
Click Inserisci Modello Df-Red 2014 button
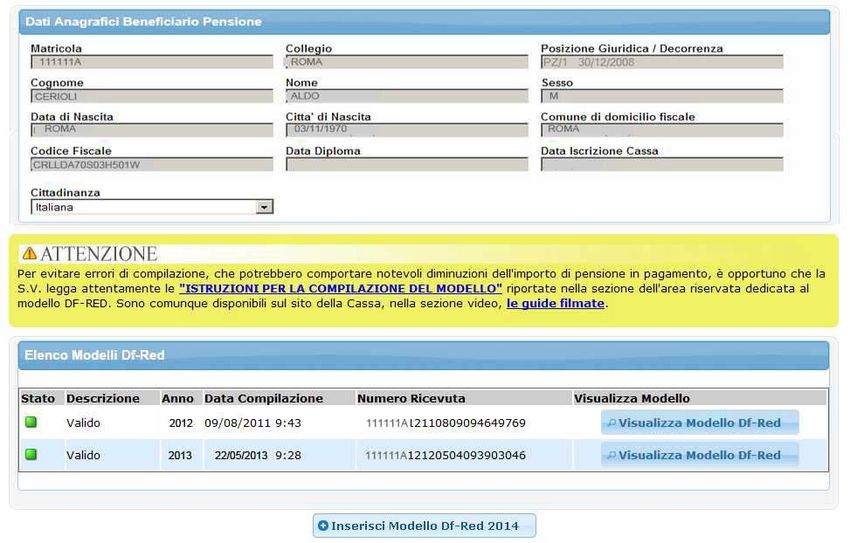(x=424, y=526)
